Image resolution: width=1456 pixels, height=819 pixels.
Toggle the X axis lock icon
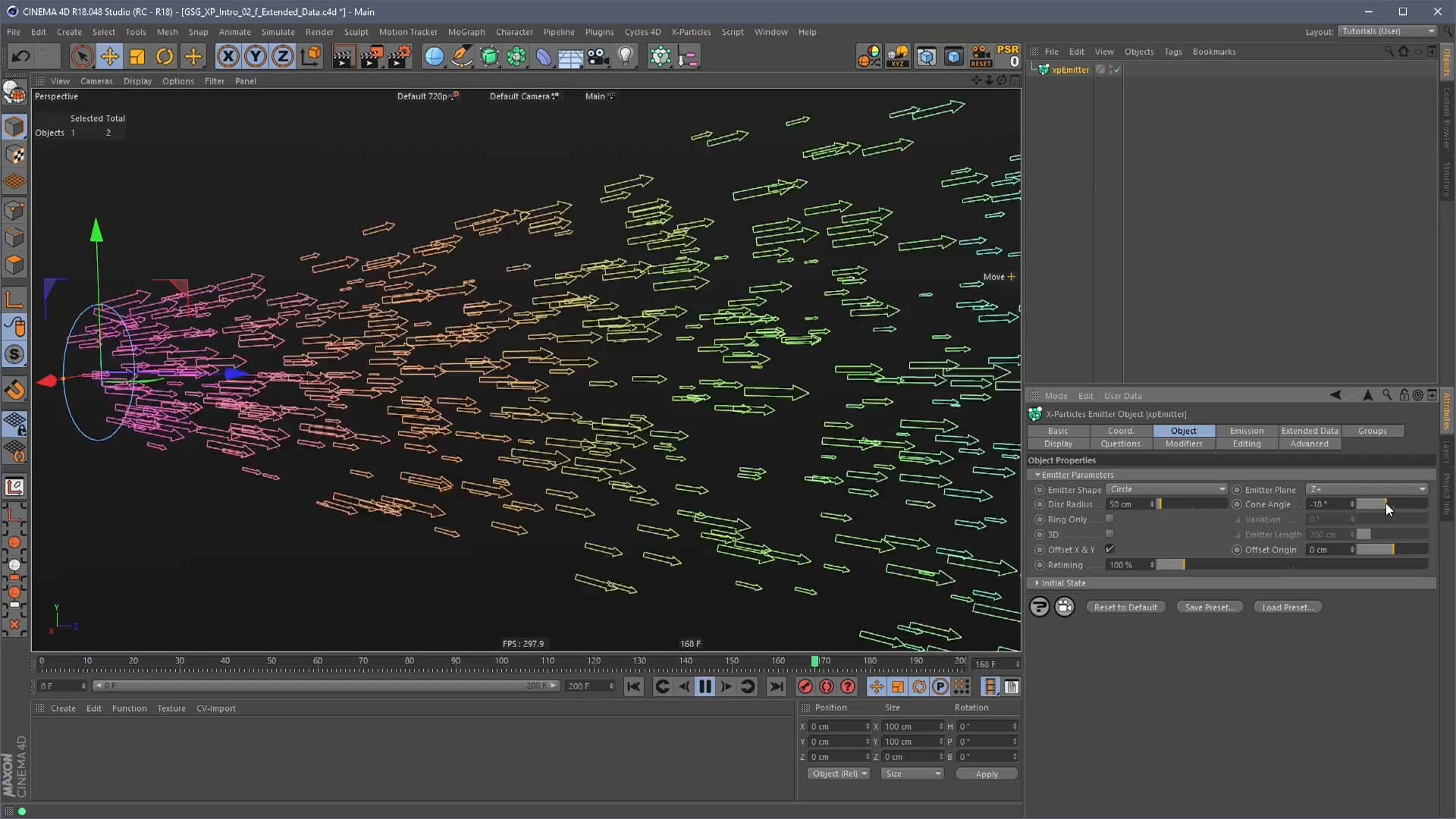tap(227, 56)
